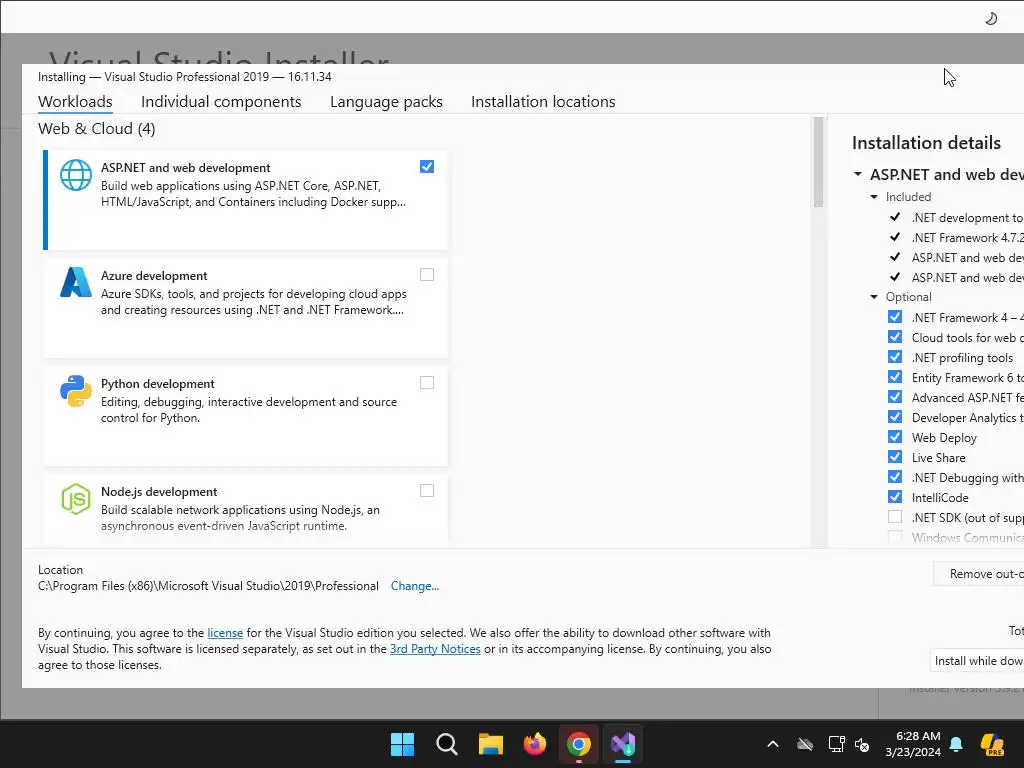Viewport: 1024px width, 768px height.
Task: Click Visual Studio Installer taskbar icon
Action: [623, 744]
